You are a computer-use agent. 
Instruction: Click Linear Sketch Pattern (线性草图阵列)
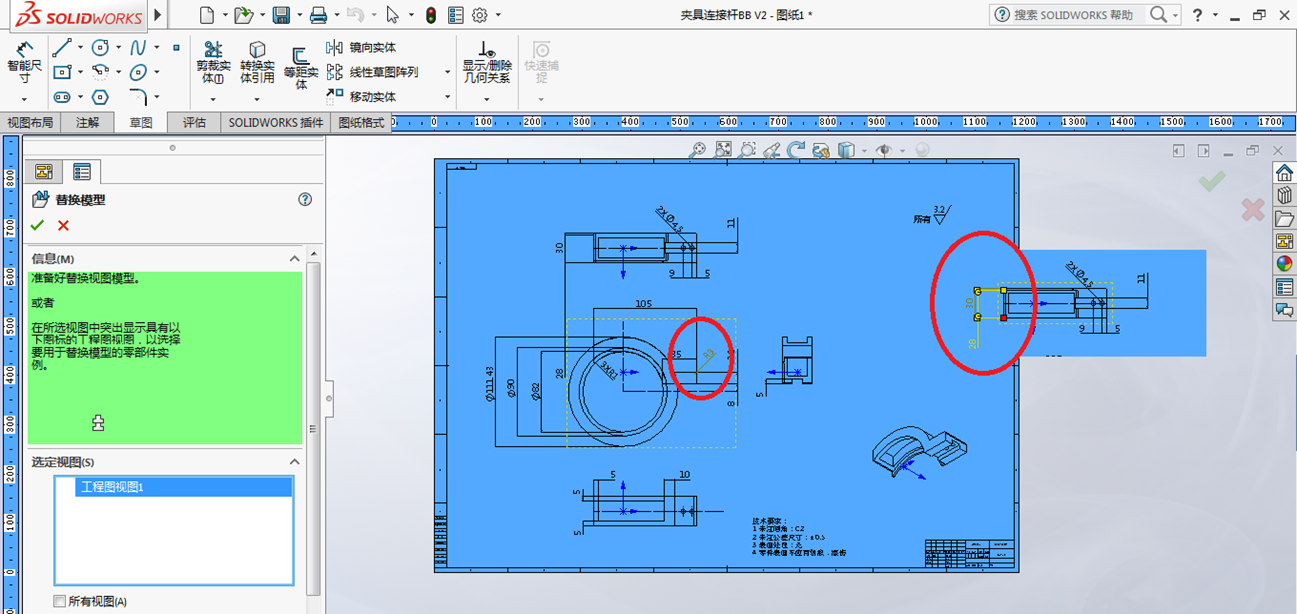tap(373, 72)
